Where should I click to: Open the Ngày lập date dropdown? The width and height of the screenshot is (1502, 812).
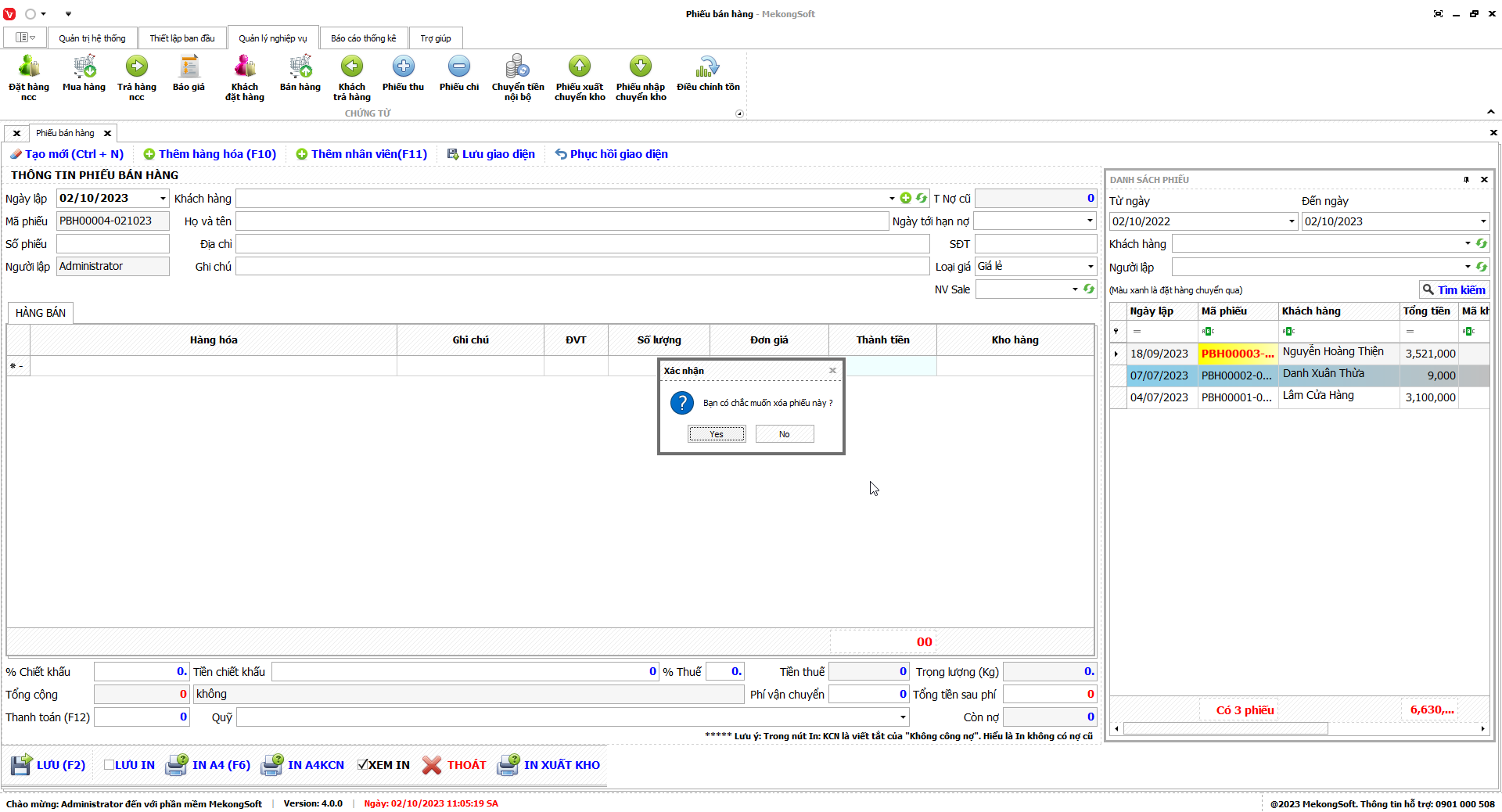[163, 199]
